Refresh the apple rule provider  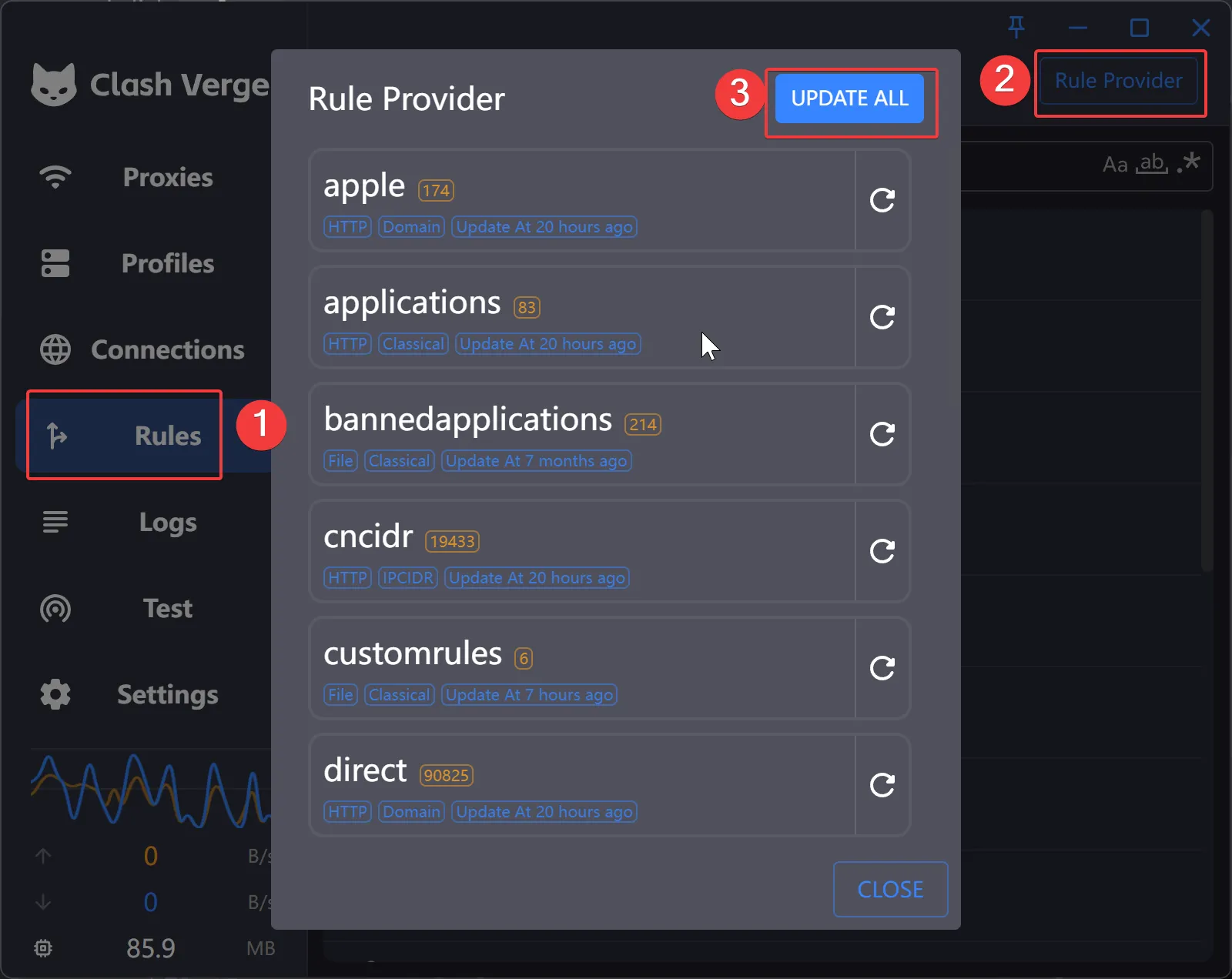click(x=882, y=201)
